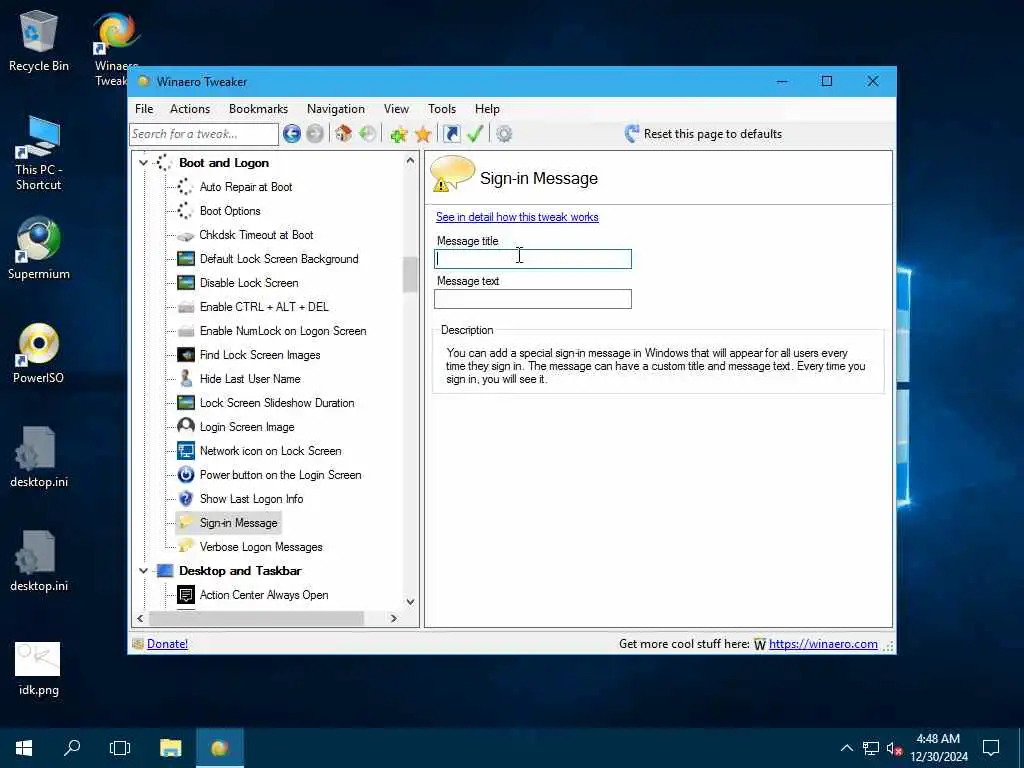This screenshot has width=1024, height=768.
Task: Select Lock Screen Slideshow Duration
Action: click(x=277, y=403)
